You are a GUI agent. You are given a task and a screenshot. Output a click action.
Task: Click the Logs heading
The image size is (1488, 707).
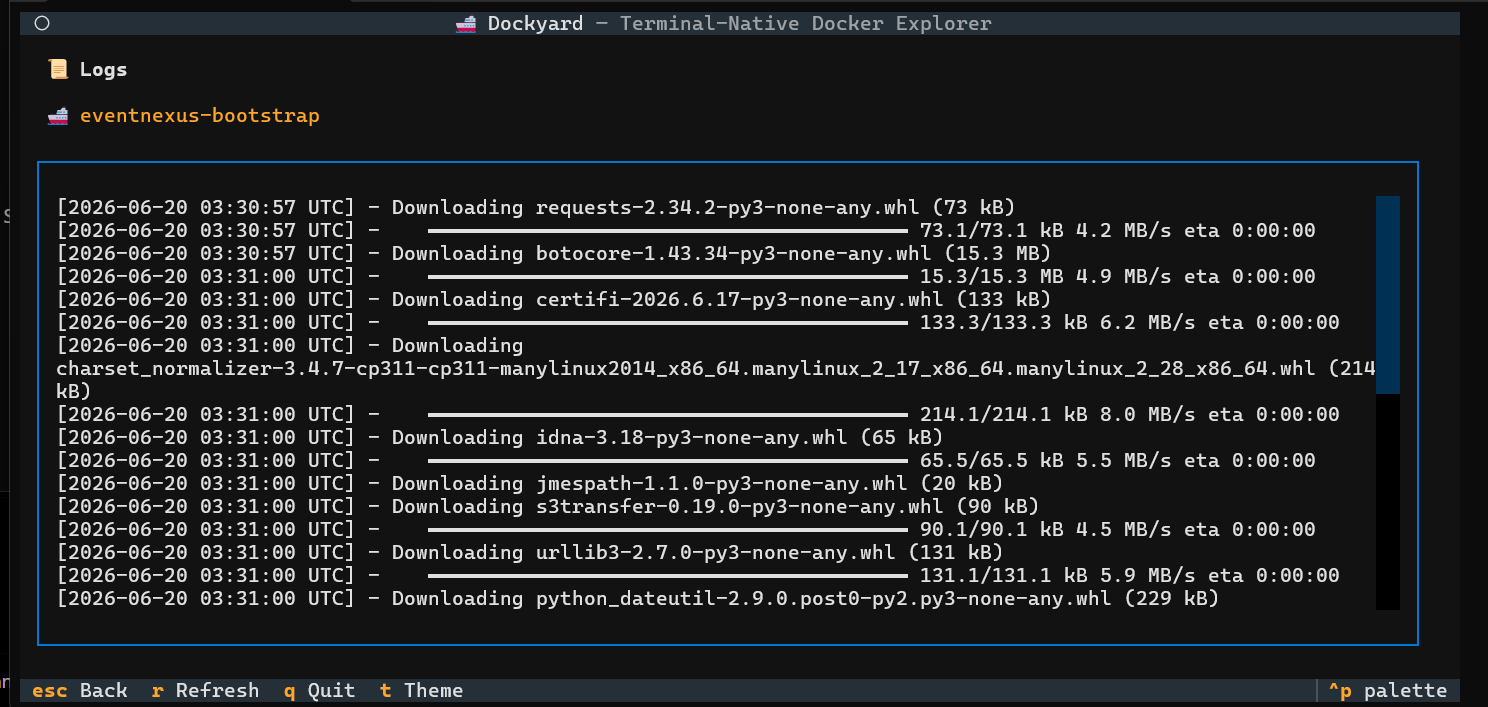click(103, 70)
